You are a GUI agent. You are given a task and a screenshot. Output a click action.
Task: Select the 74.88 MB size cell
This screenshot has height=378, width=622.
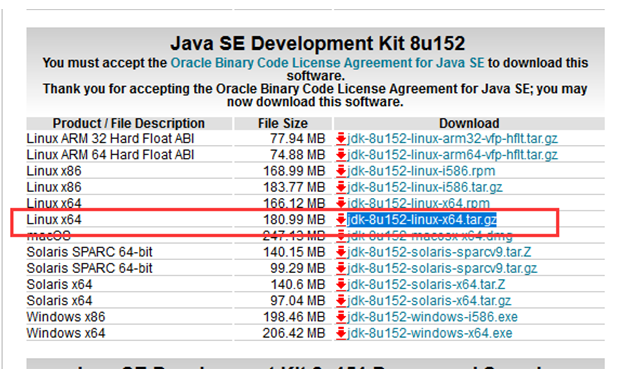coord(298,155)
